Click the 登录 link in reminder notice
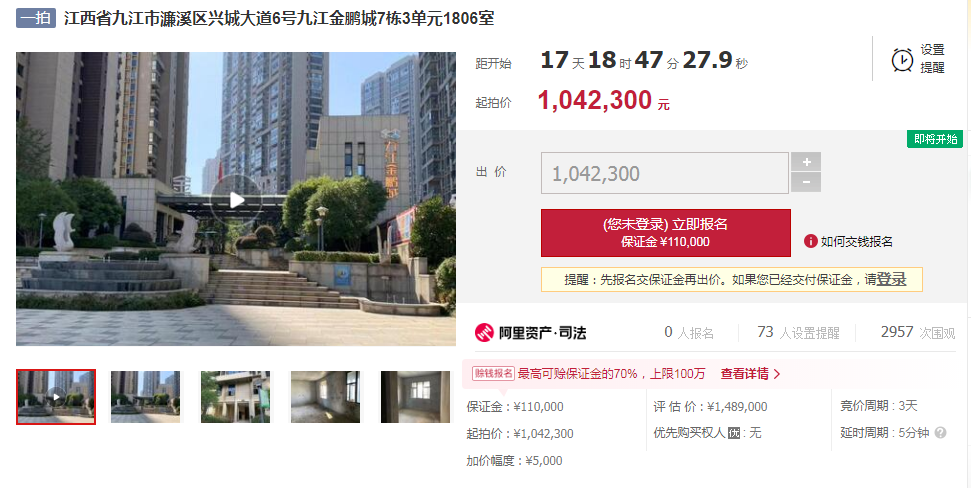Screen dimensions: 971x488 point(891,279)
